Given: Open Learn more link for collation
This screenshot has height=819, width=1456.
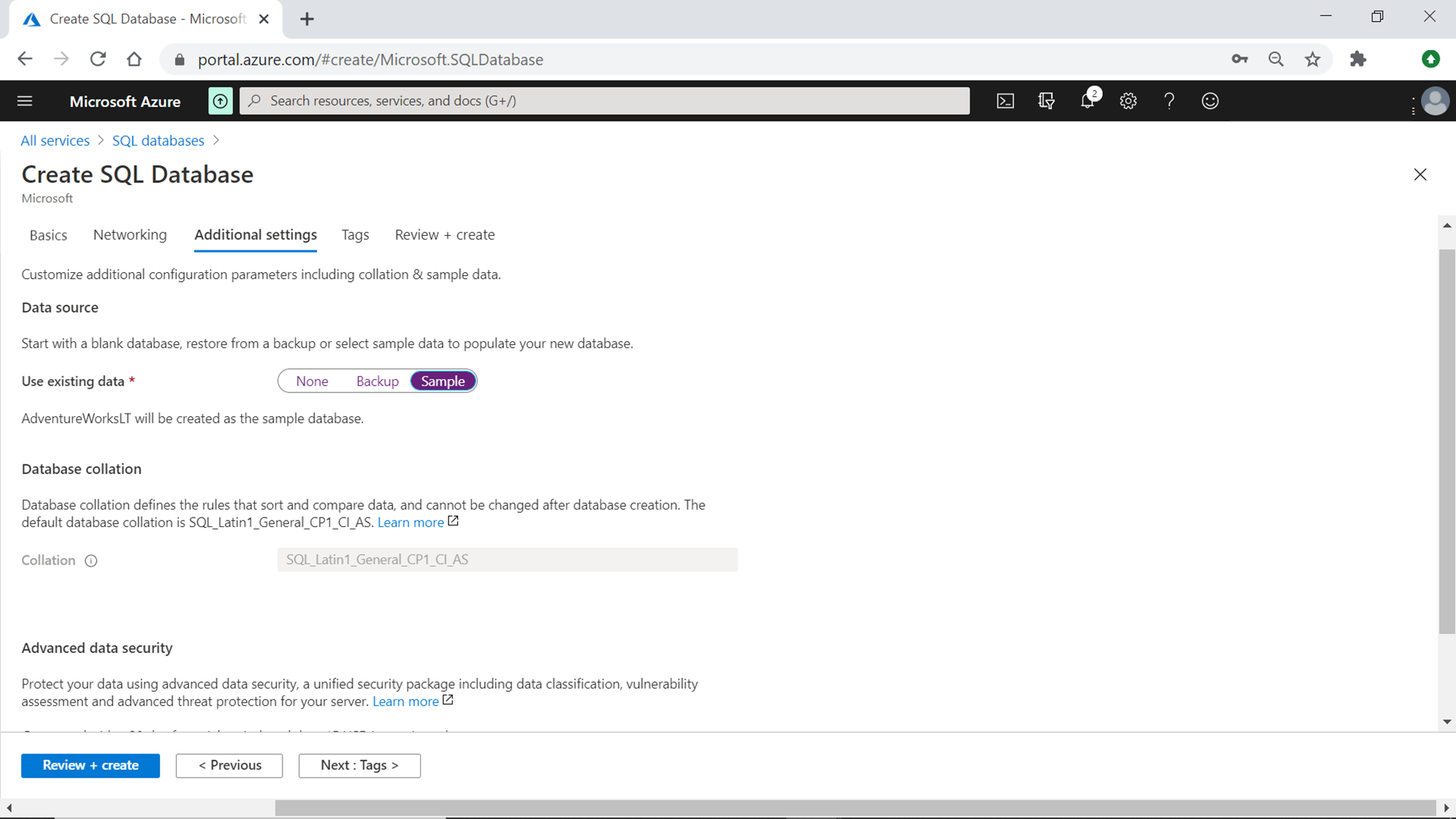Looking at the screenshot, I should tap(411, 523).
